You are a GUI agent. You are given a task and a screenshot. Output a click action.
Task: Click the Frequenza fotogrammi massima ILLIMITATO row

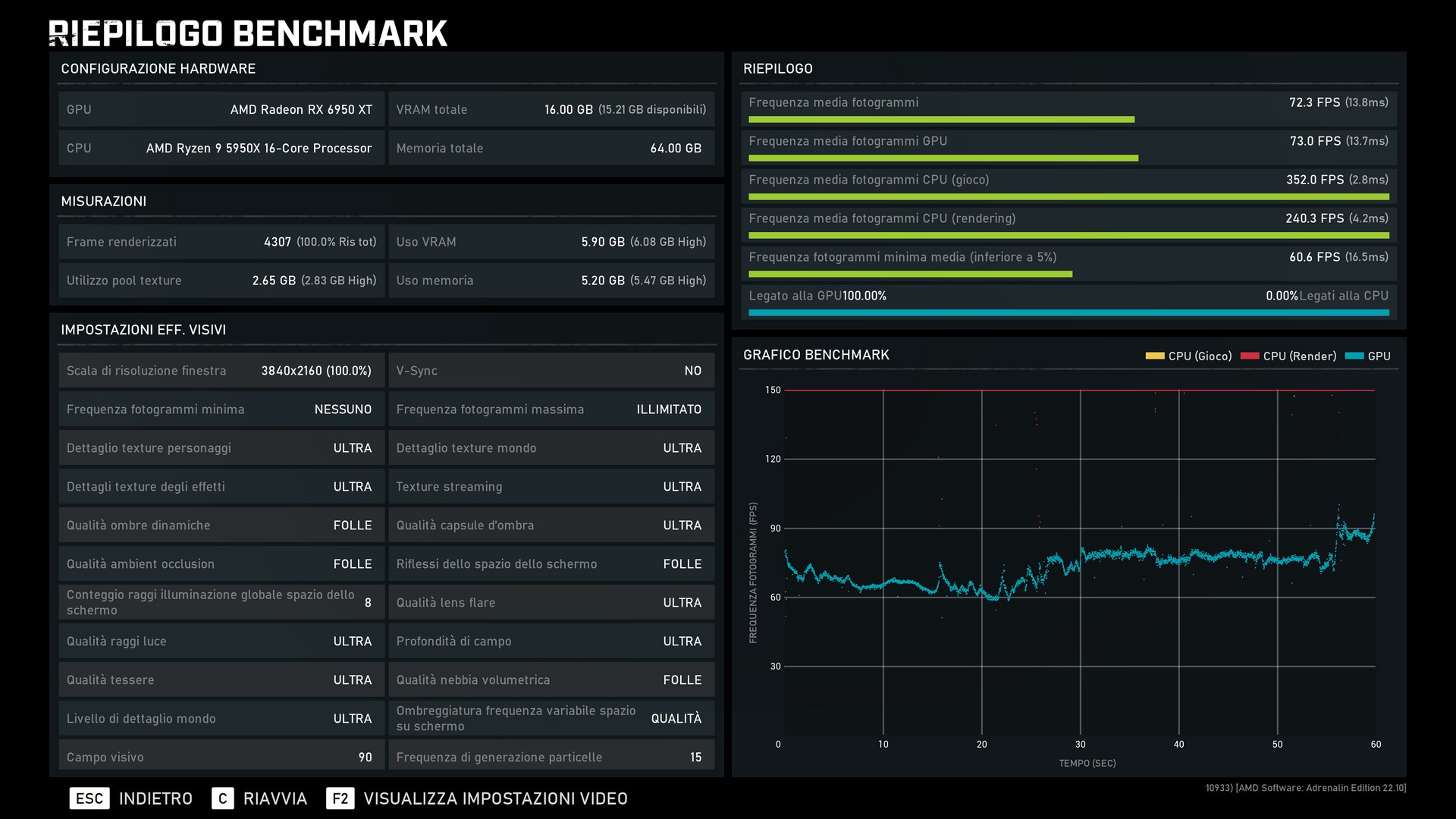(x=551, y=409)
